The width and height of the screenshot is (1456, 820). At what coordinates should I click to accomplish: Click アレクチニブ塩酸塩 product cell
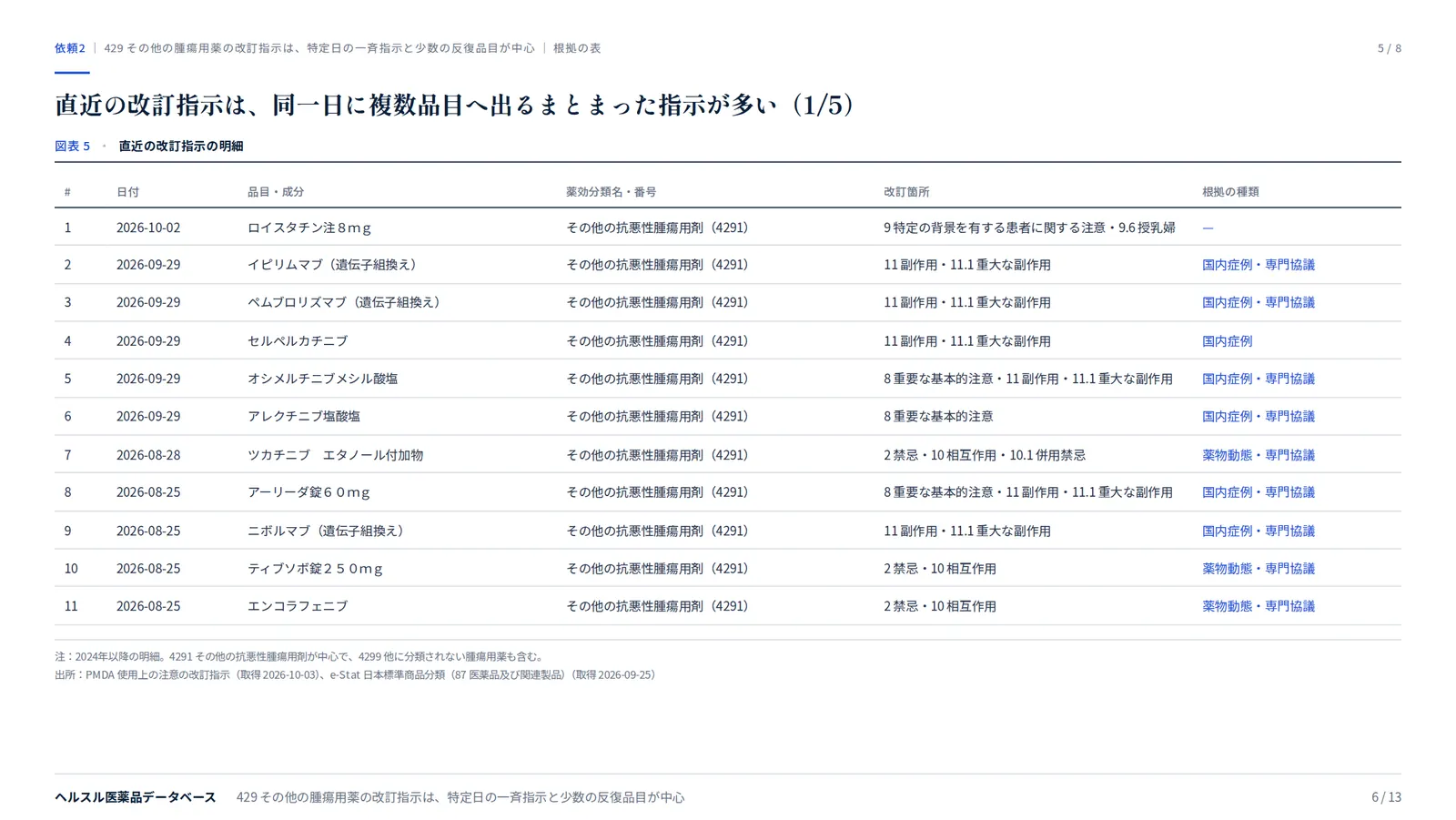pos(304,417)
